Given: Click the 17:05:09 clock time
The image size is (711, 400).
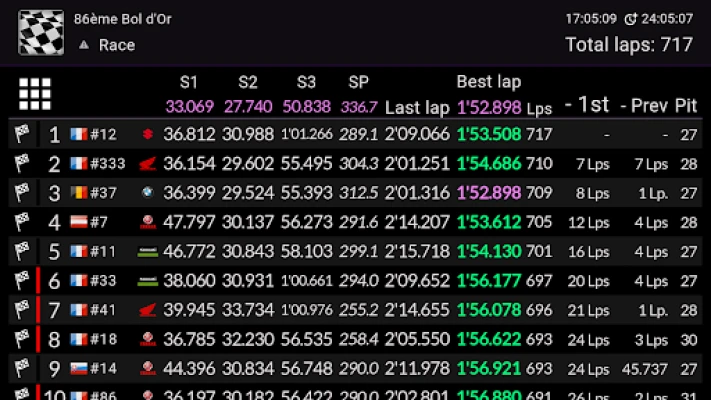Looking at the screenshot, I should coord(591,19).
